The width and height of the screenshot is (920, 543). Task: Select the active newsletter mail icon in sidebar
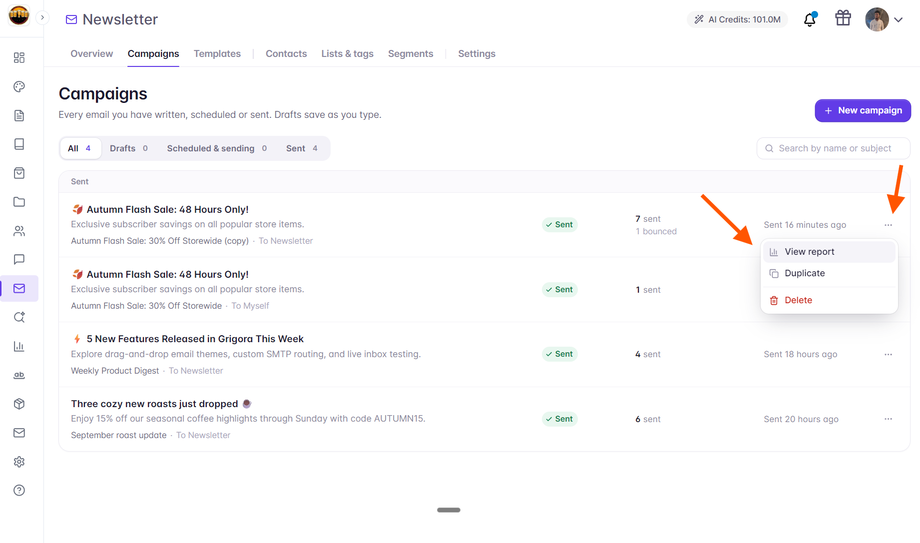(x=19, y=288)
